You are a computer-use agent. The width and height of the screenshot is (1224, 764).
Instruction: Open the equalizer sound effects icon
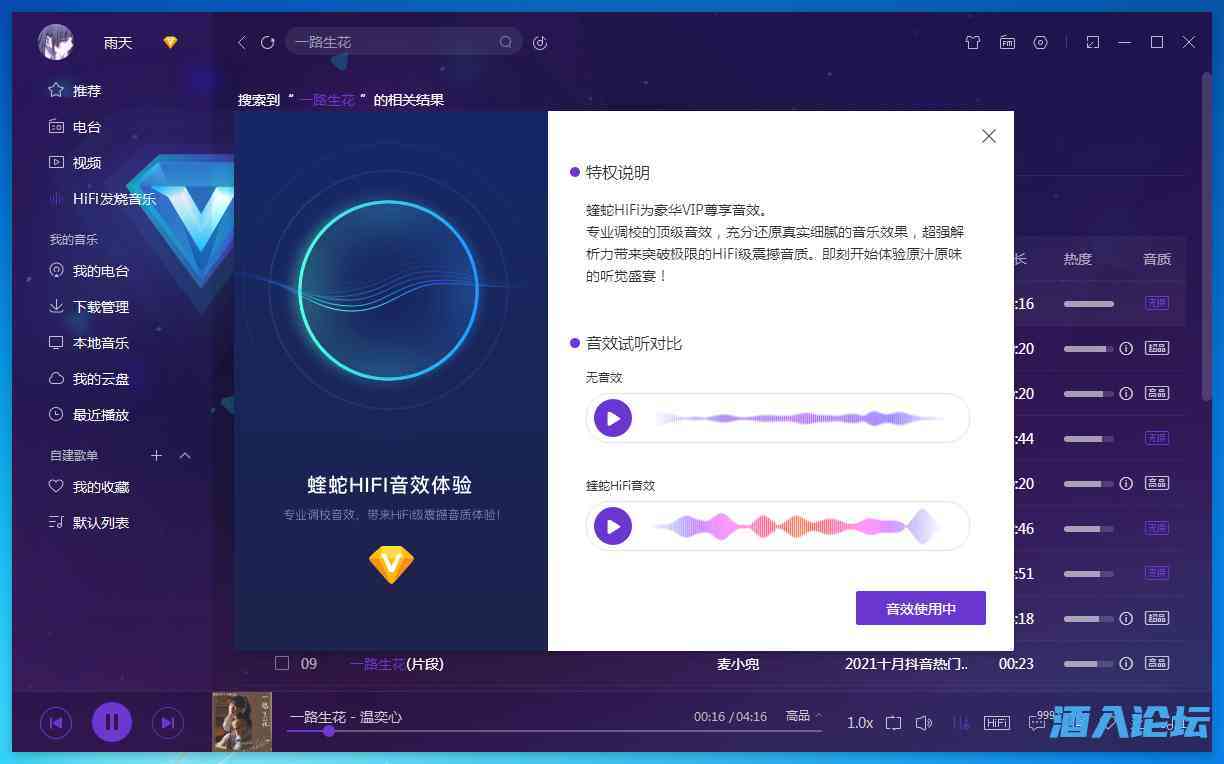click(x=961, y=722)
